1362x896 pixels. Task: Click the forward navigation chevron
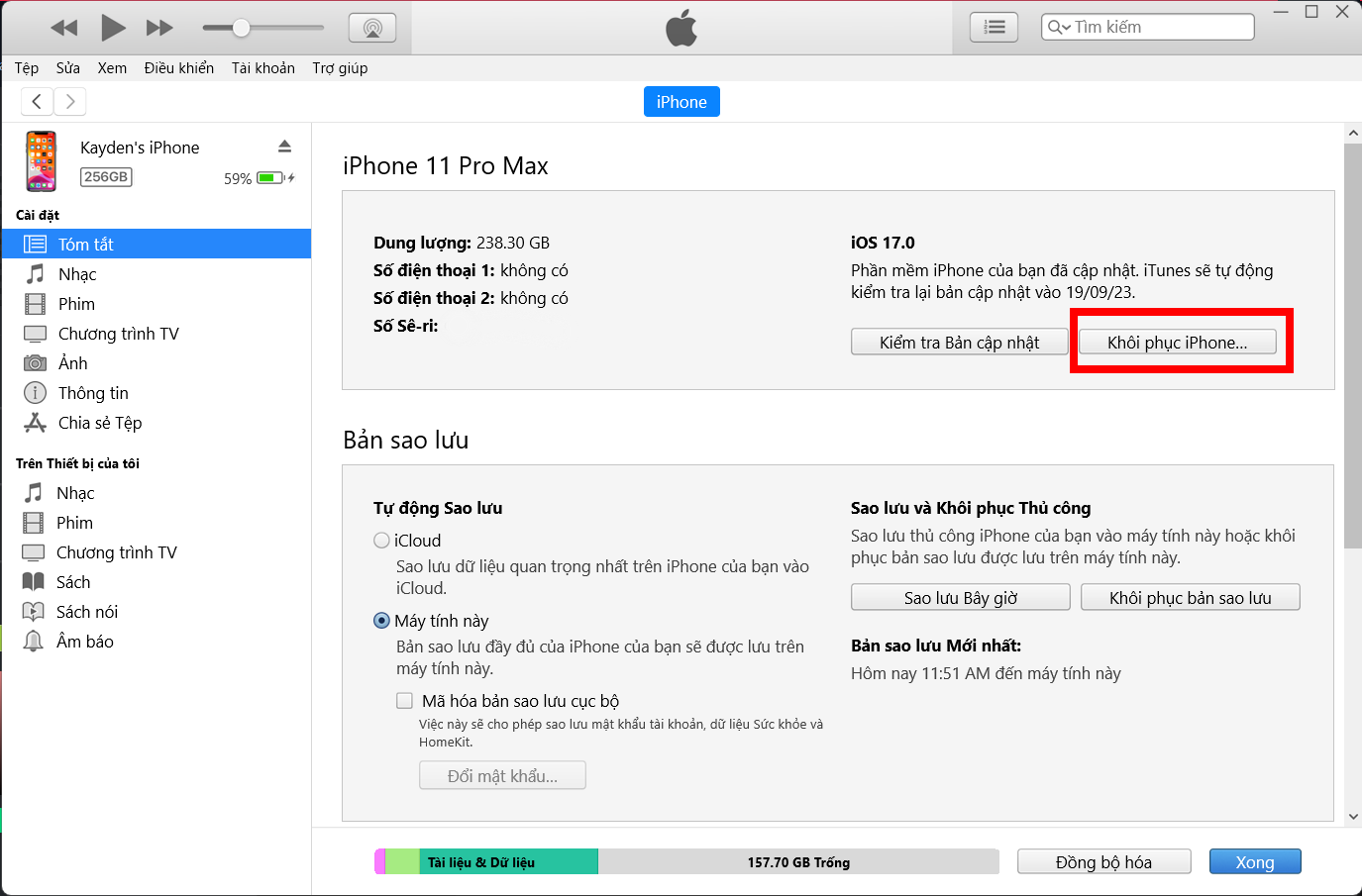69,101
